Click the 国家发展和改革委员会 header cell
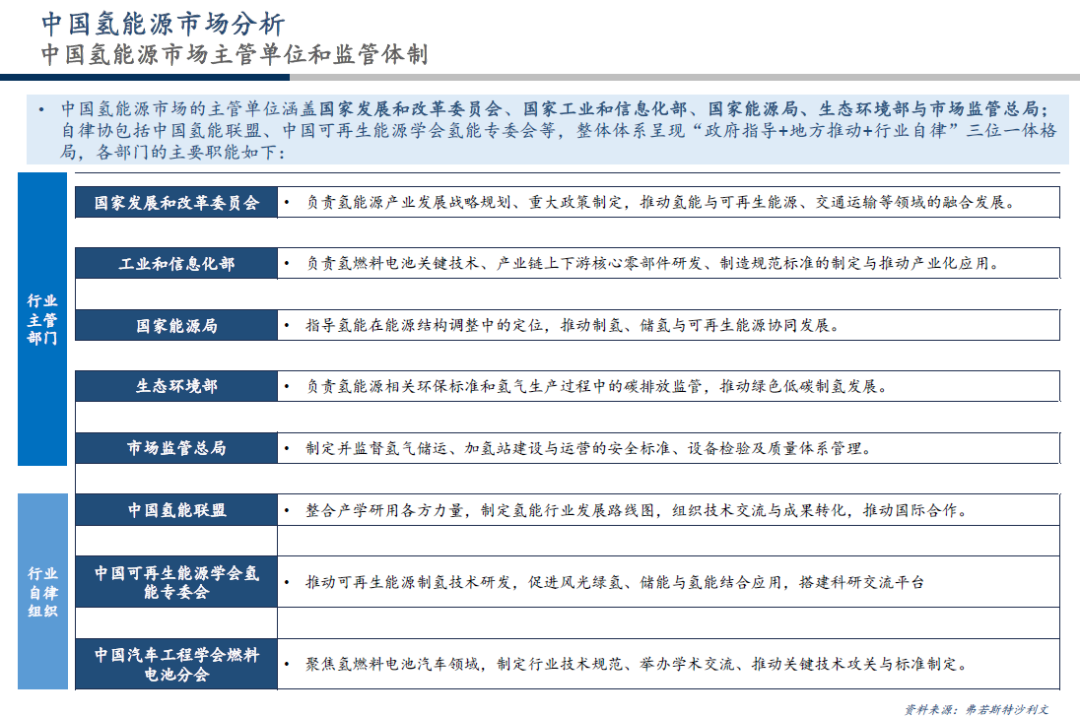 pos(176,202)
